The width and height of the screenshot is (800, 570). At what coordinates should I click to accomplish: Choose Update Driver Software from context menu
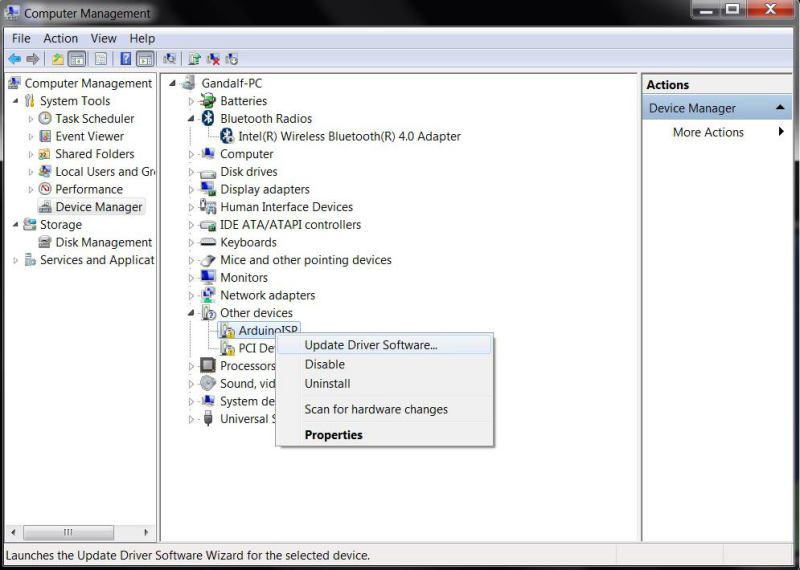371,345
